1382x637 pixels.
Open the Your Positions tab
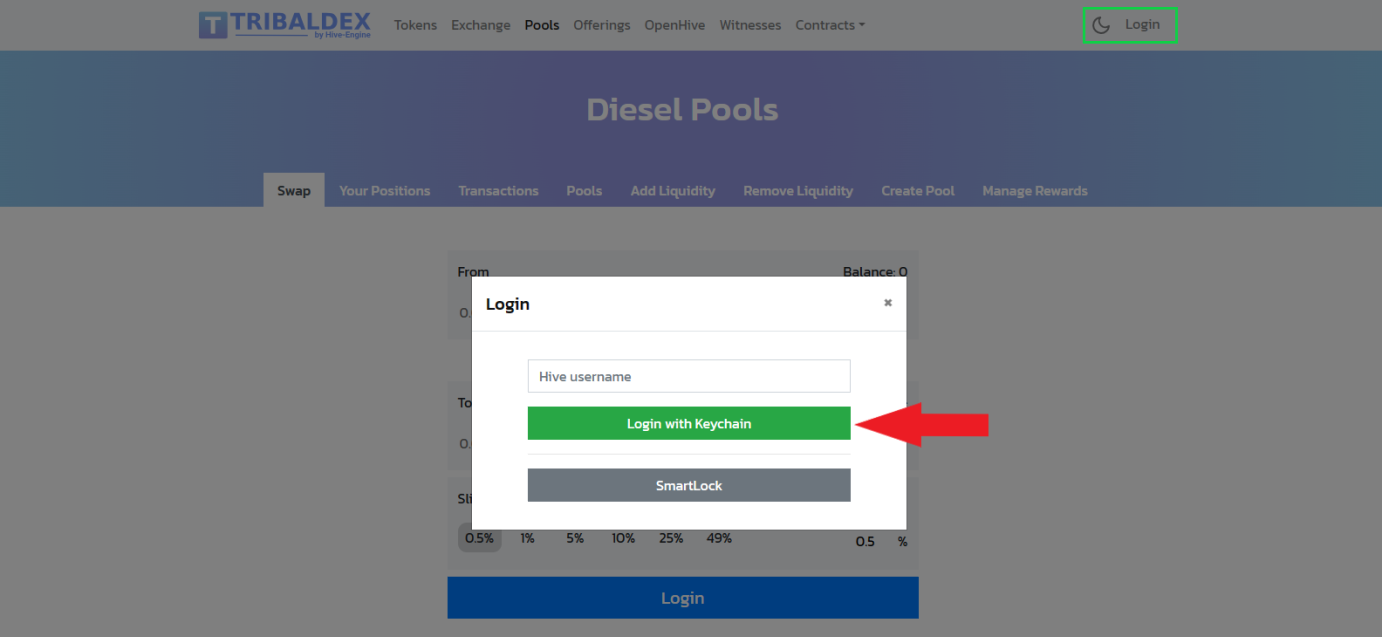385,190
